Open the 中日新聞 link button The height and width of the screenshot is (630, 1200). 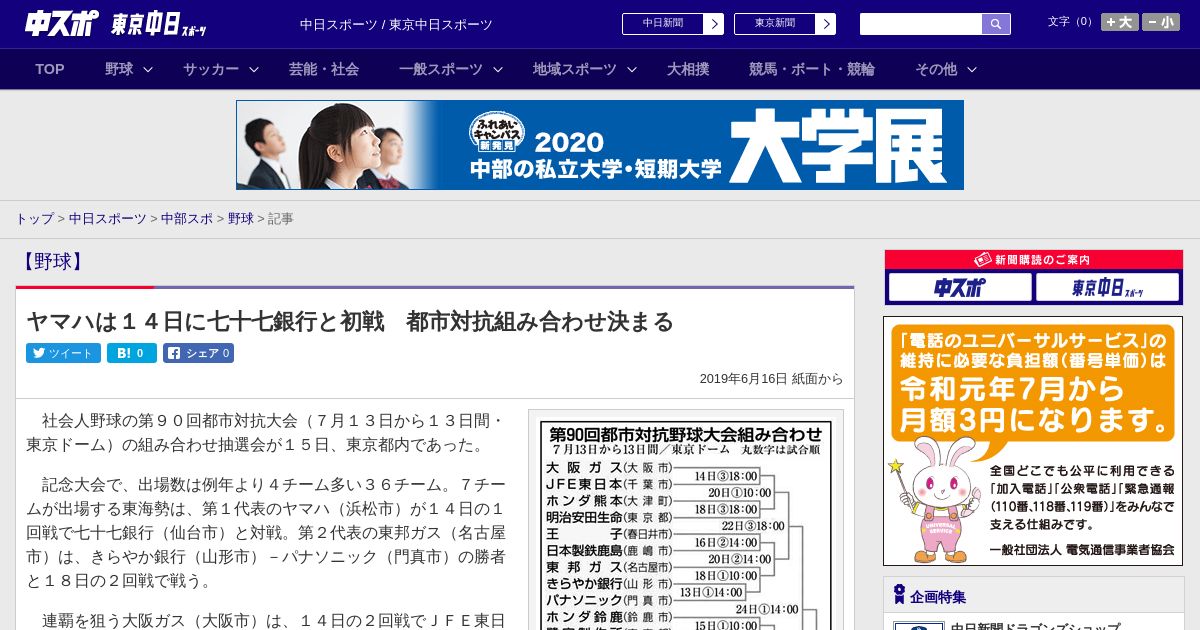(x=663, y=24)
